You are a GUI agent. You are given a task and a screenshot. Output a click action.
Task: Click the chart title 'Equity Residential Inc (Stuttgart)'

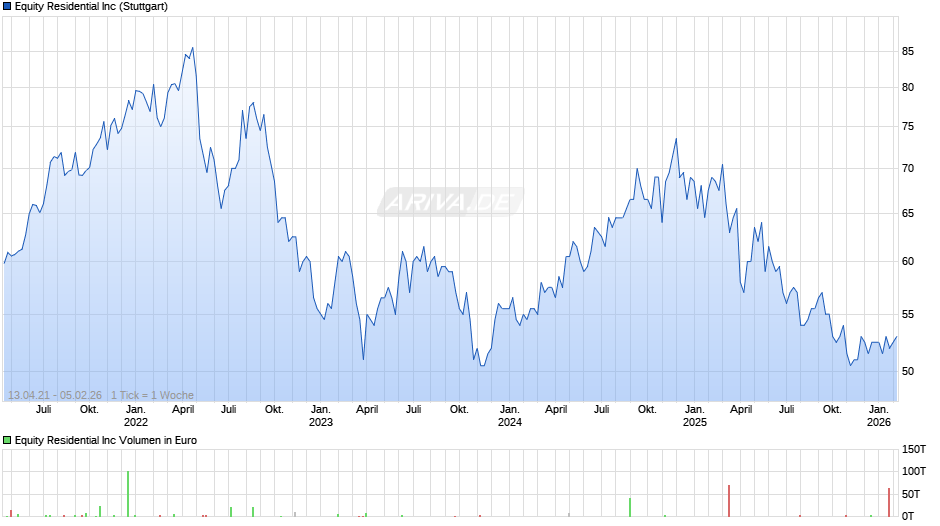91,7
